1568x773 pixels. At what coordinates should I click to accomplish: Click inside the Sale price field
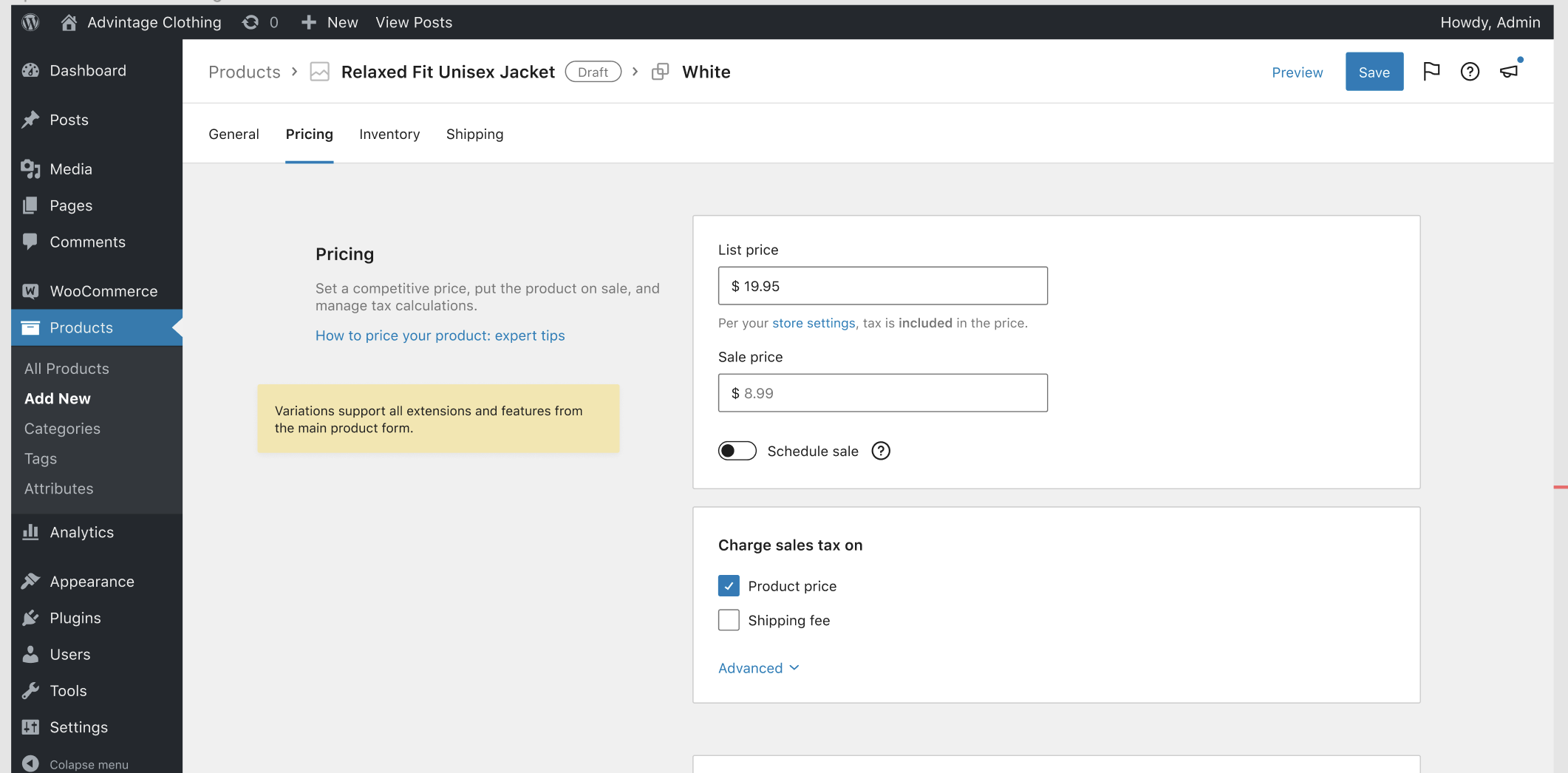[882, 392]
